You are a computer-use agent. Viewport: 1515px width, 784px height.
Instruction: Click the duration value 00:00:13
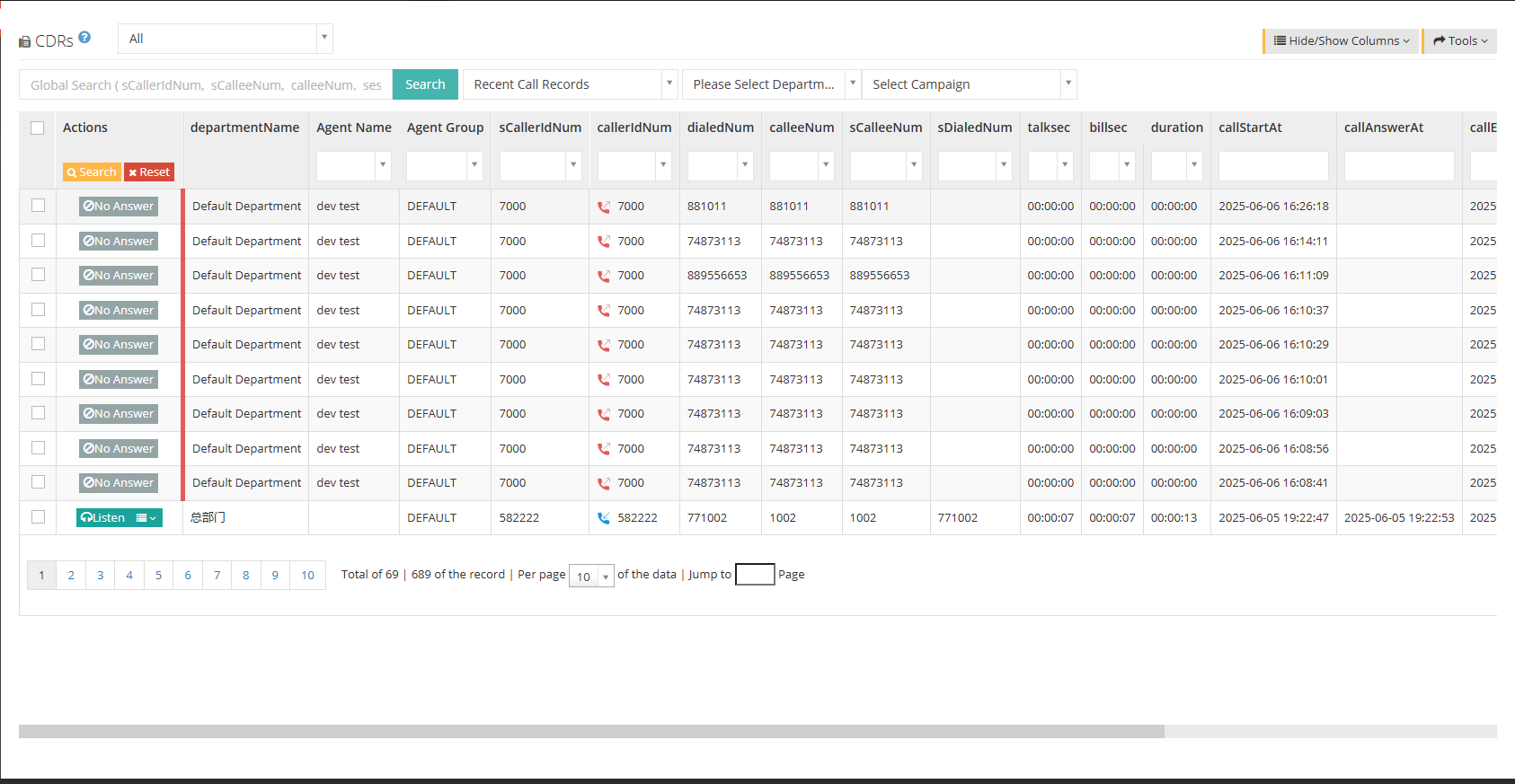[1174, 518]
